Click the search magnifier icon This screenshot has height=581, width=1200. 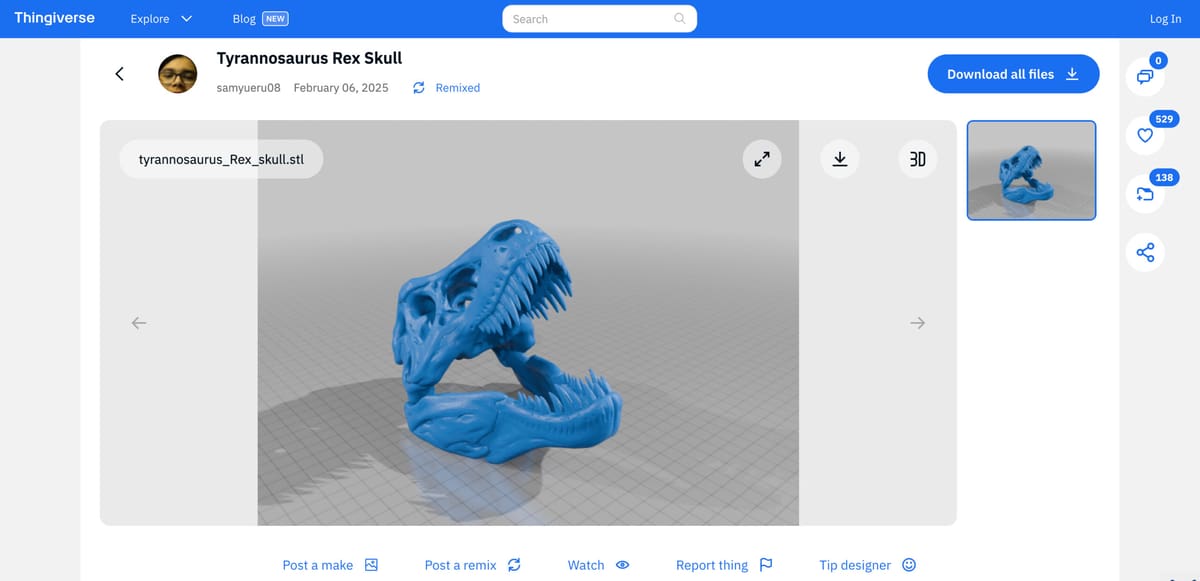[680, 19]
